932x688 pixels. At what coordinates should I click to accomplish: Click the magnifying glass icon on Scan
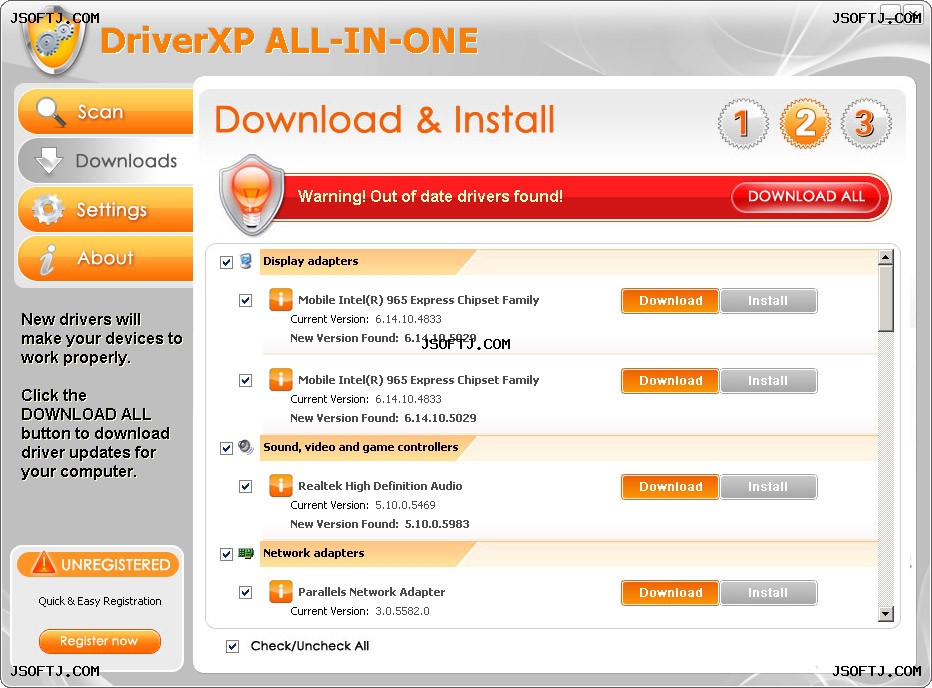[51, 112]
